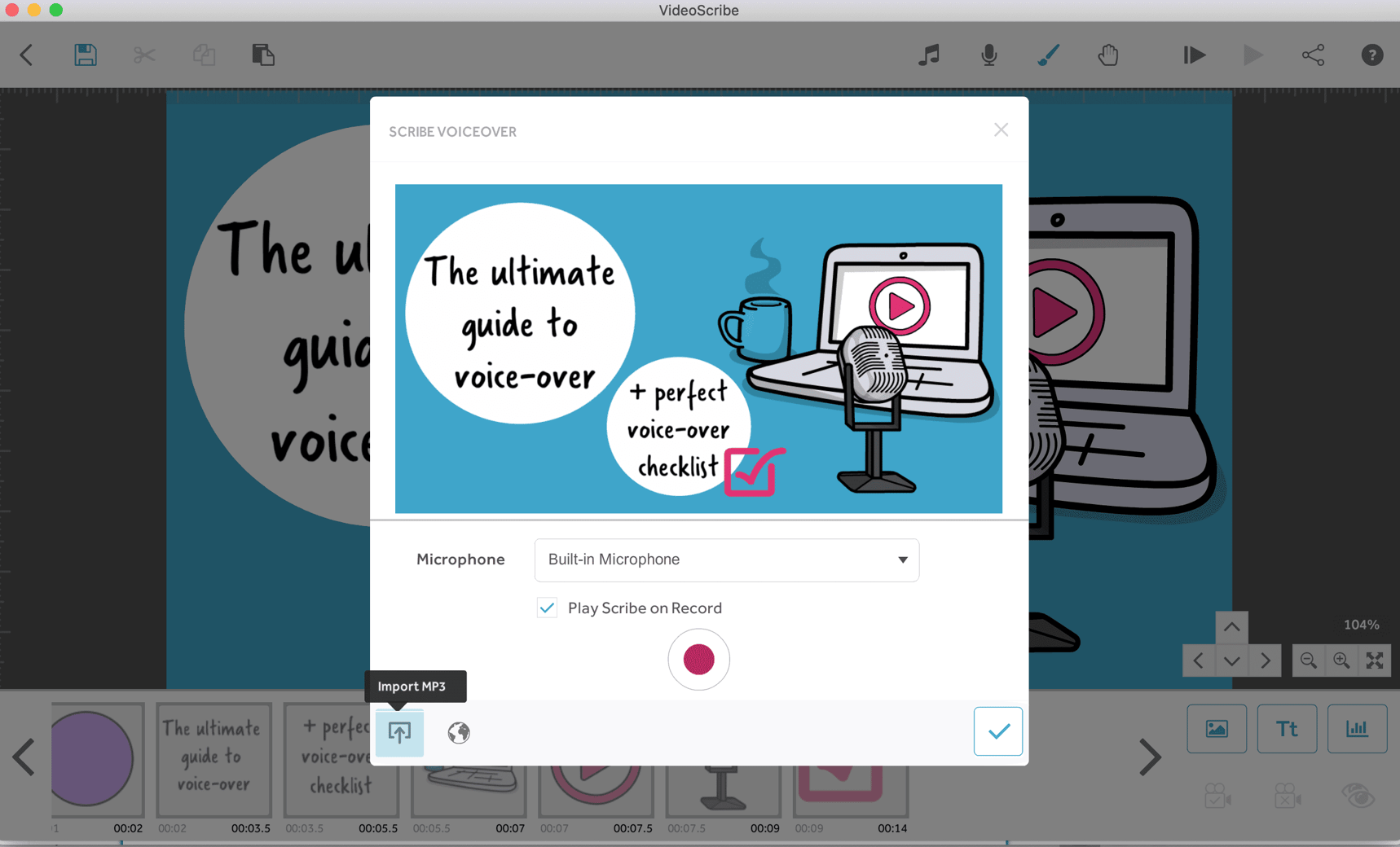Click the up chevron above zoom controls

1231,626
